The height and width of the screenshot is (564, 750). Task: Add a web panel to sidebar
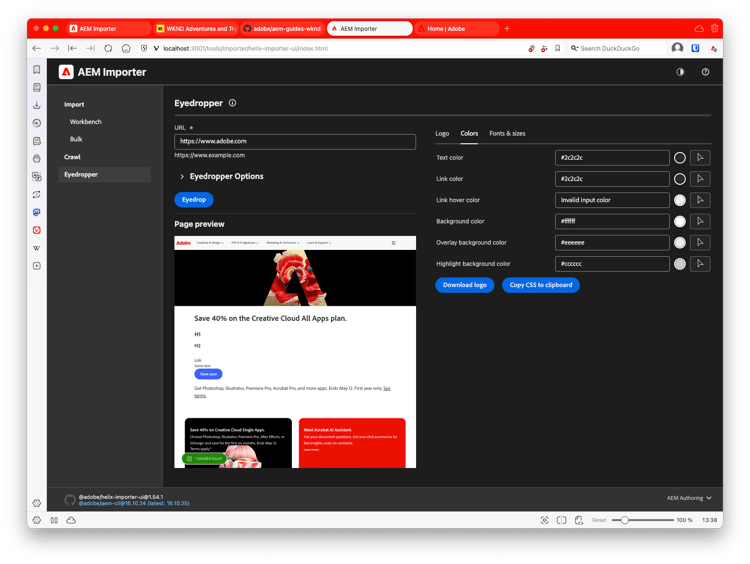point(37,265)
